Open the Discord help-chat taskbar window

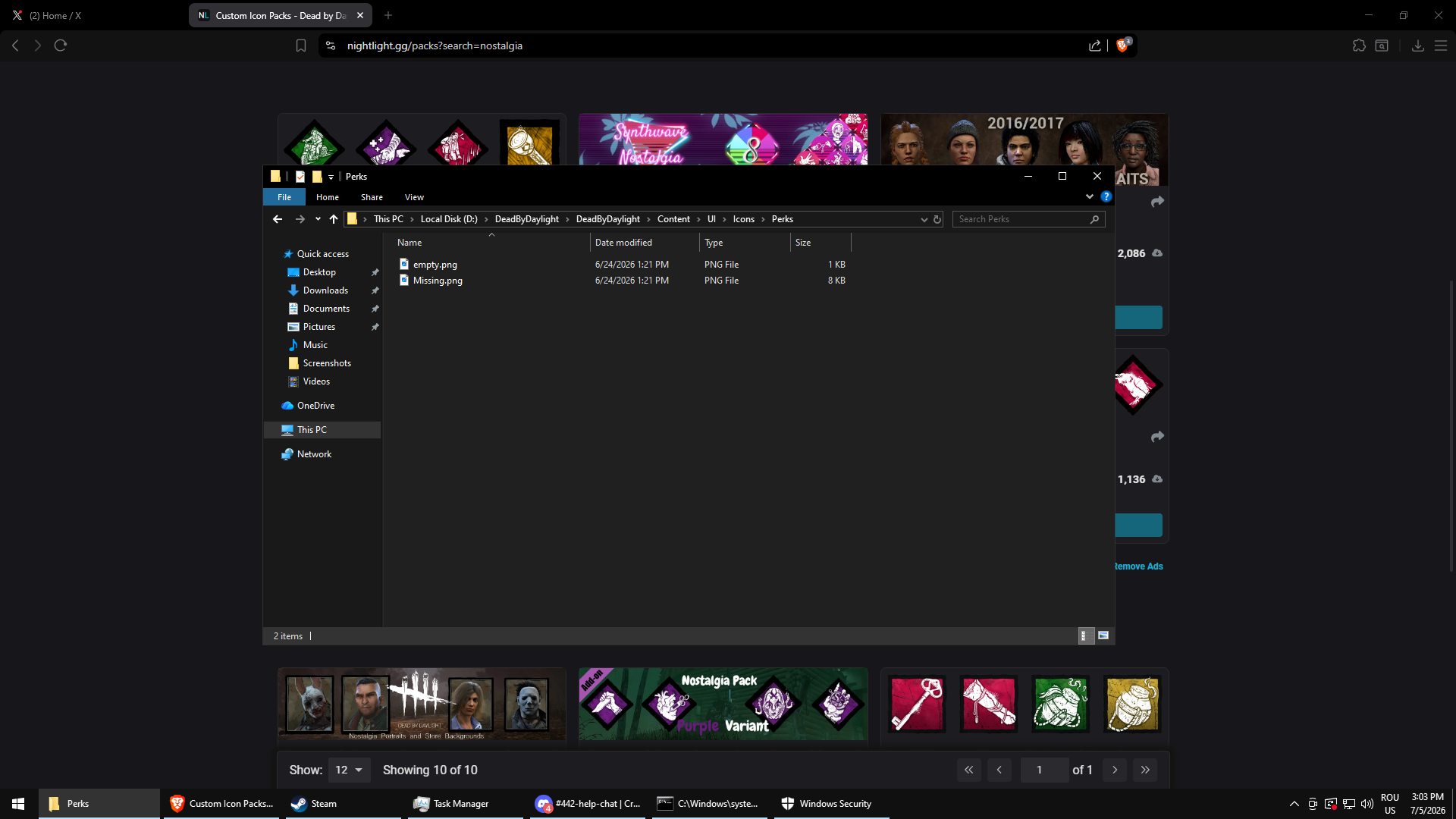click(x=587, y=804)
